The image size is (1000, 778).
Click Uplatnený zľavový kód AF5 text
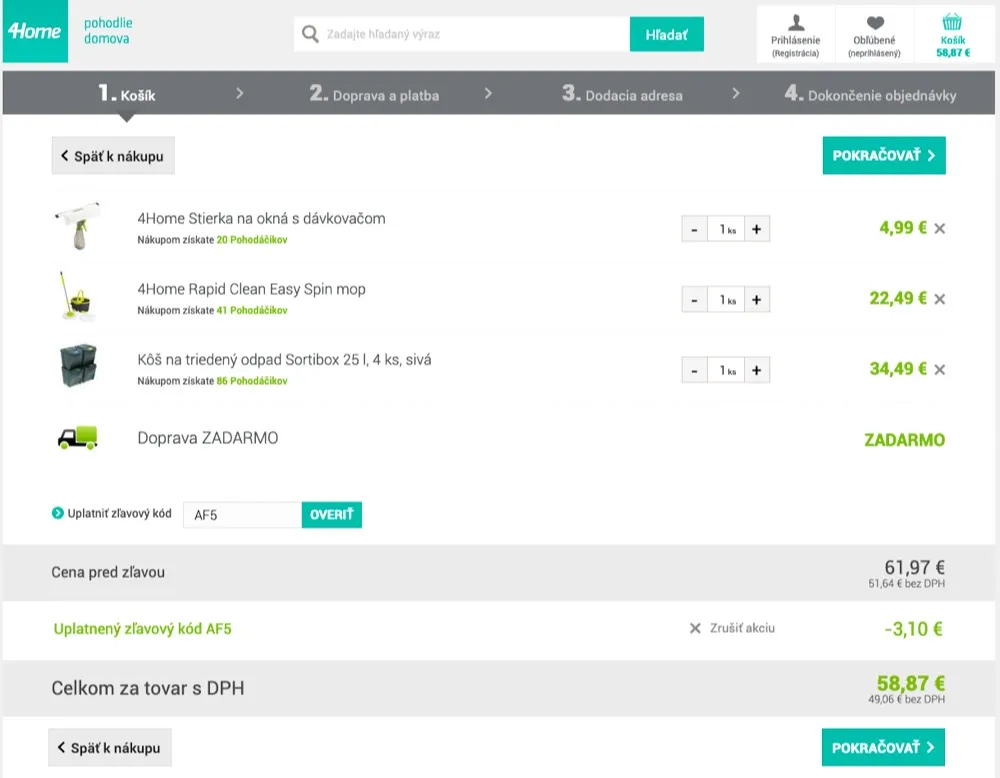pyautogui.click(x=142, y=629)
